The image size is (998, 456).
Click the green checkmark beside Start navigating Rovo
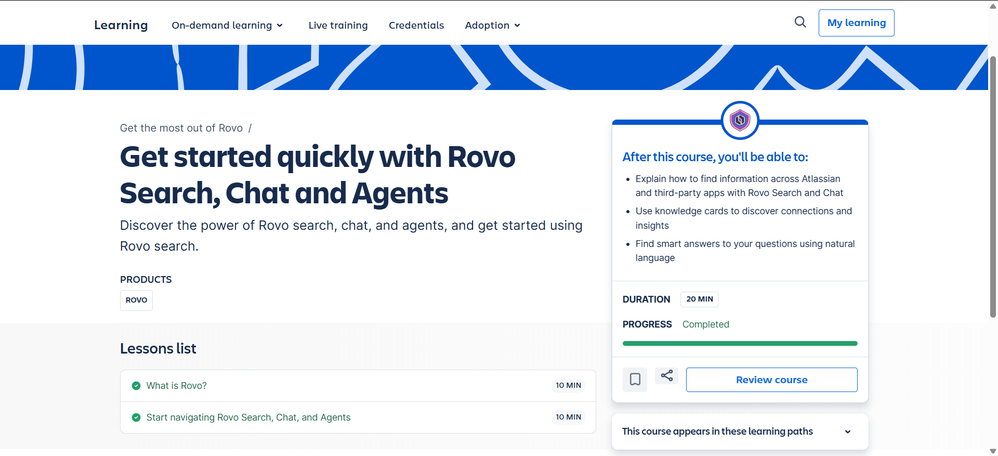pos(136,417)
